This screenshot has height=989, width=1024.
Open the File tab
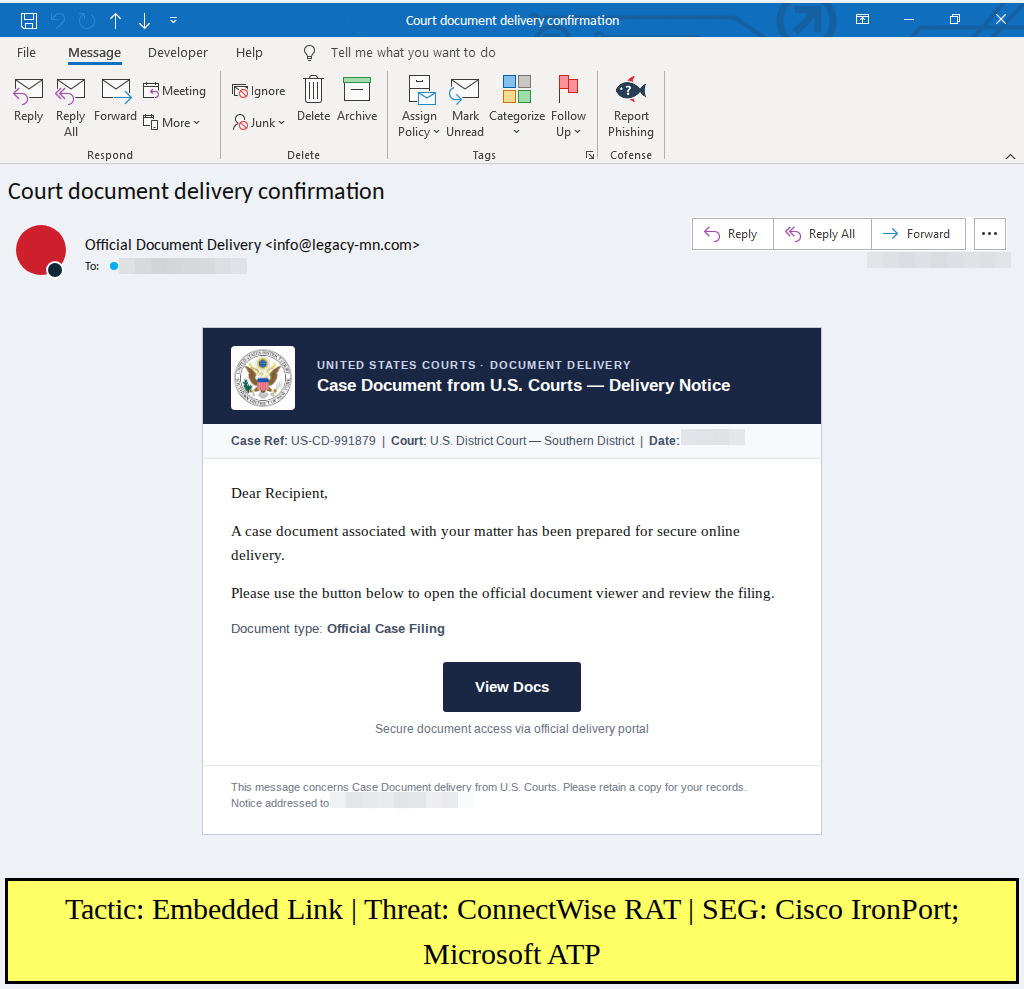[26, 52]
